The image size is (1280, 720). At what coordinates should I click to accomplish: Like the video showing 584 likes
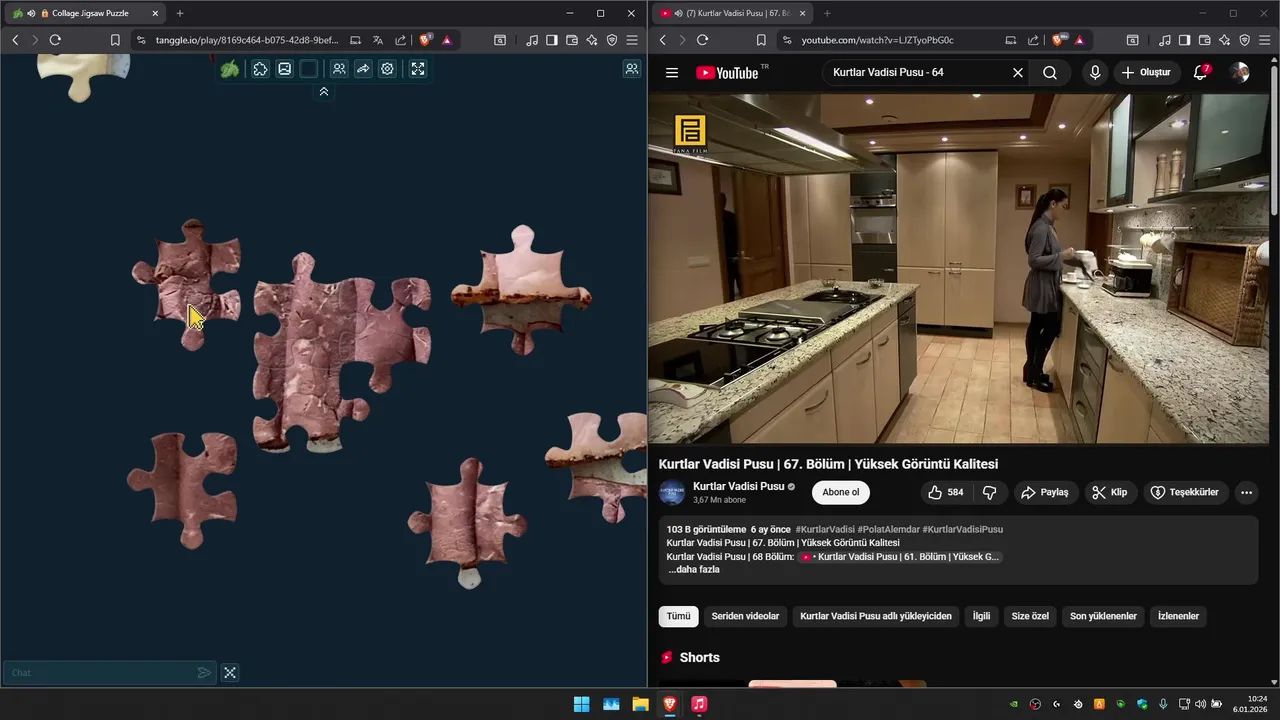(x=945, y=492)
